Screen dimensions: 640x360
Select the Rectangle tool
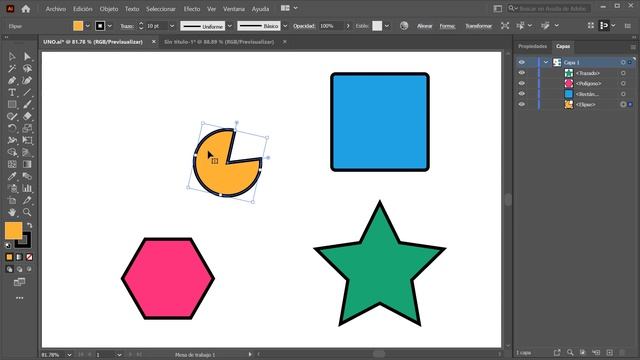pos(12,104)
